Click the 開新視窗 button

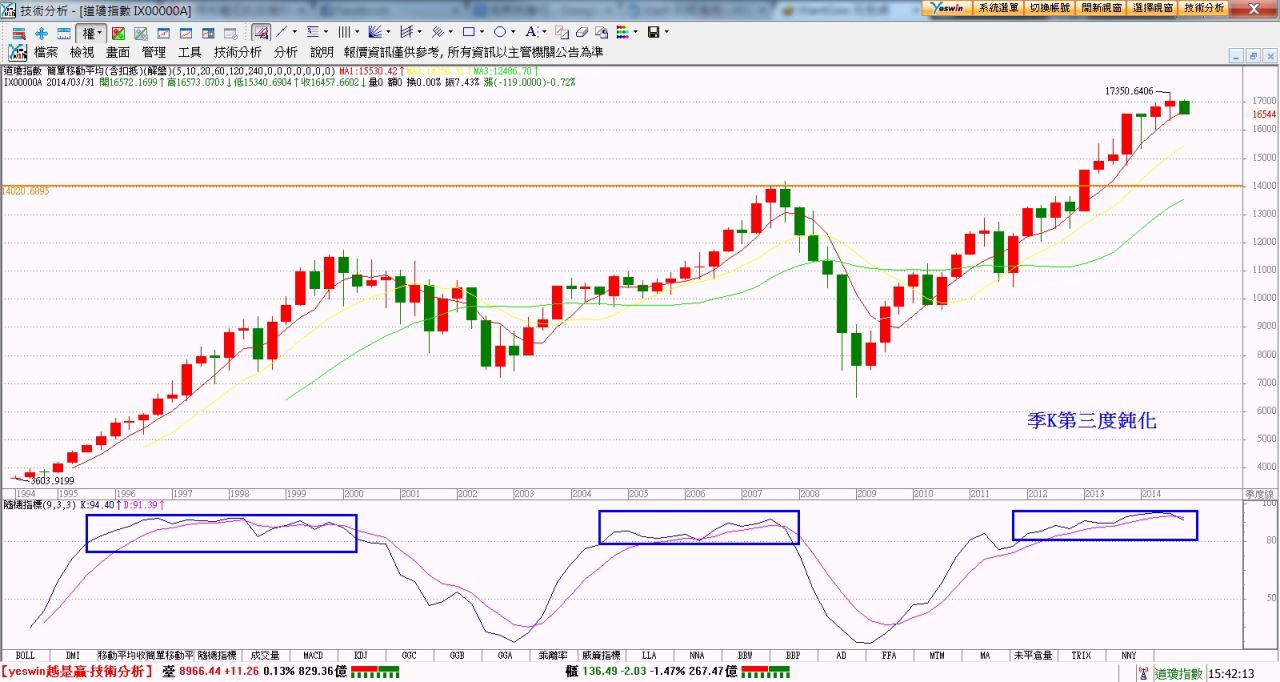pos(1101,7)
